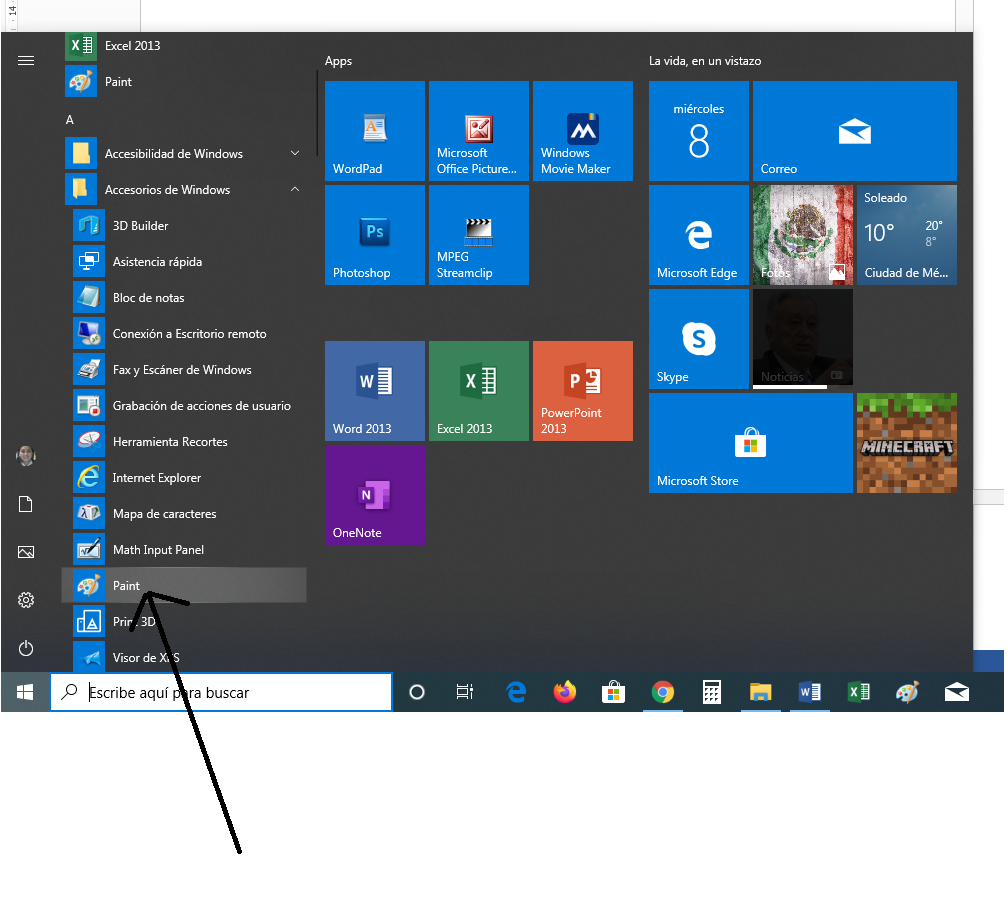Open Excel from the taskbar

point(859,693)
